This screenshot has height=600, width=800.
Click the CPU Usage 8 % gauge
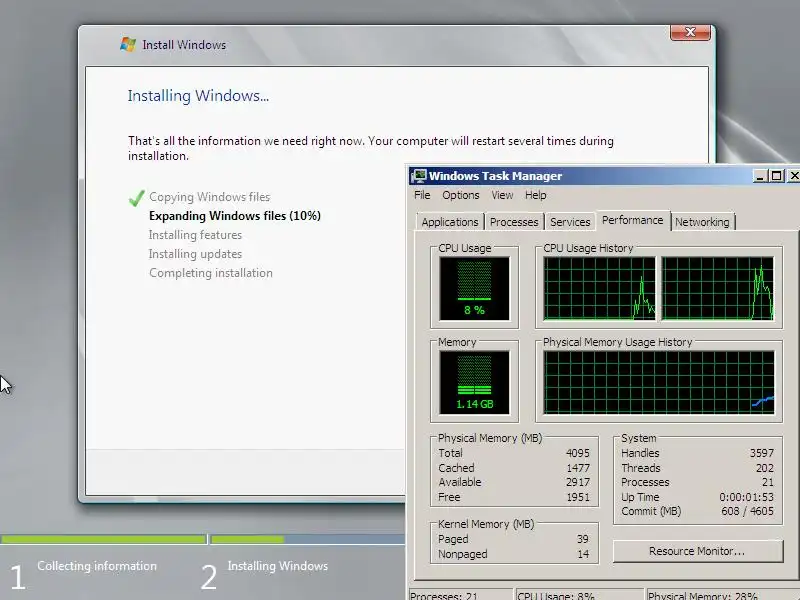coord(474,288)
